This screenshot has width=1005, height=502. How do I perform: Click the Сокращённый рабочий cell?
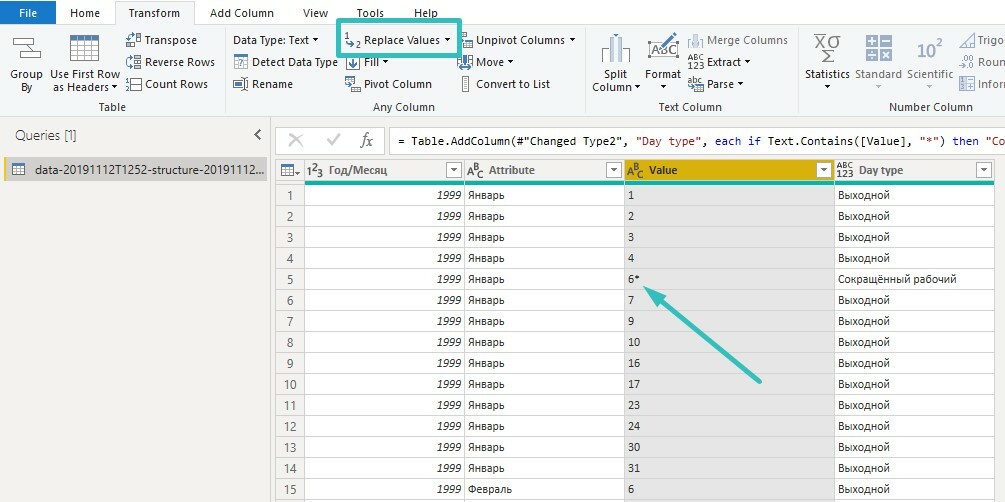tap(915, 279)
